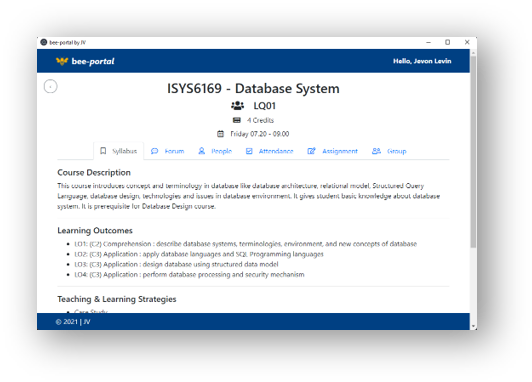The height and width of the screenshot is (382, 532).
Task: Open the Syllabus tab
Action: coord(118,151)
